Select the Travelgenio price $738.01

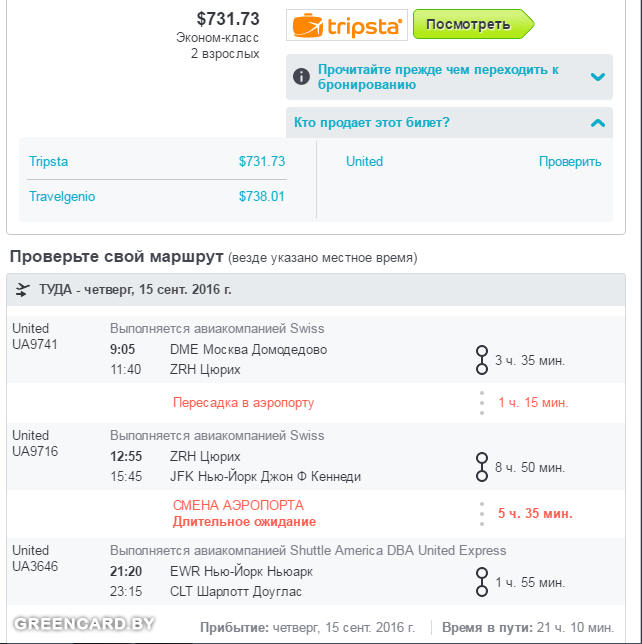[262, 197]
